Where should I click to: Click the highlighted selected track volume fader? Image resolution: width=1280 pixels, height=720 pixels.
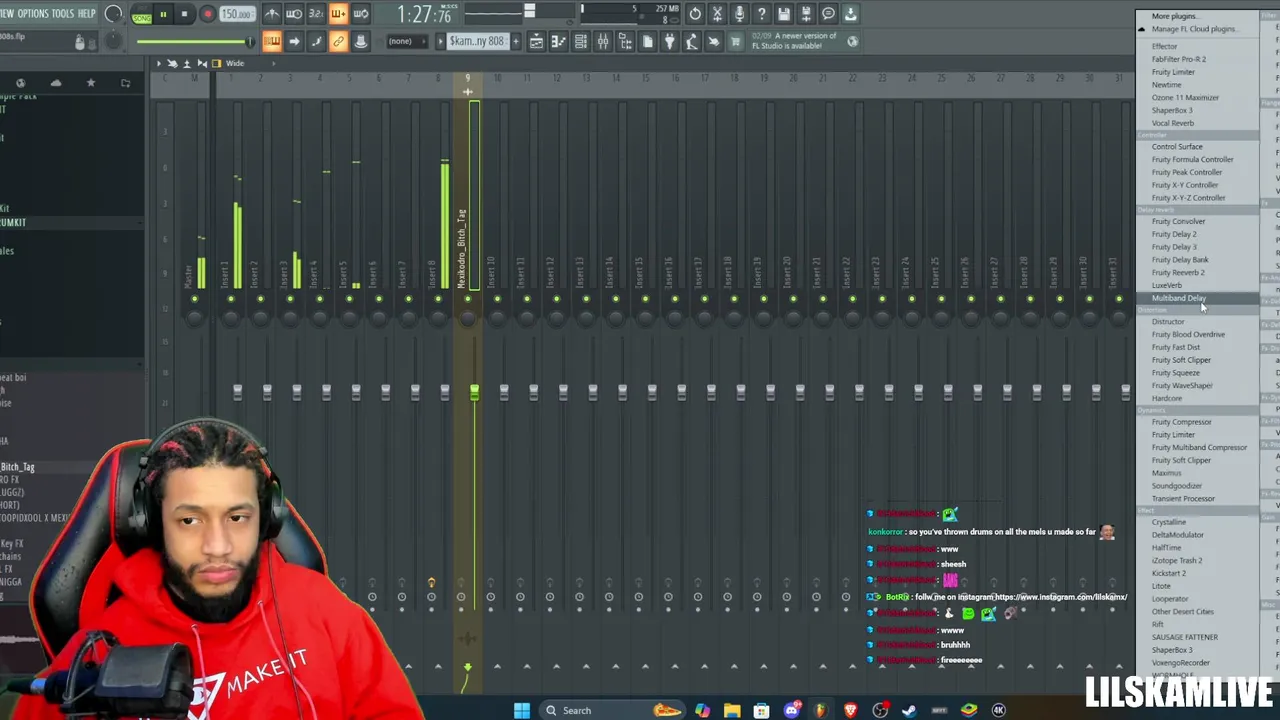(474, 391)
